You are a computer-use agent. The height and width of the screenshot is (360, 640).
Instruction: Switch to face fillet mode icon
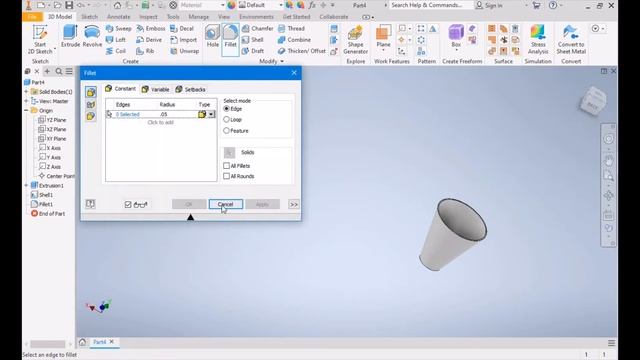(x=91, y=104)
